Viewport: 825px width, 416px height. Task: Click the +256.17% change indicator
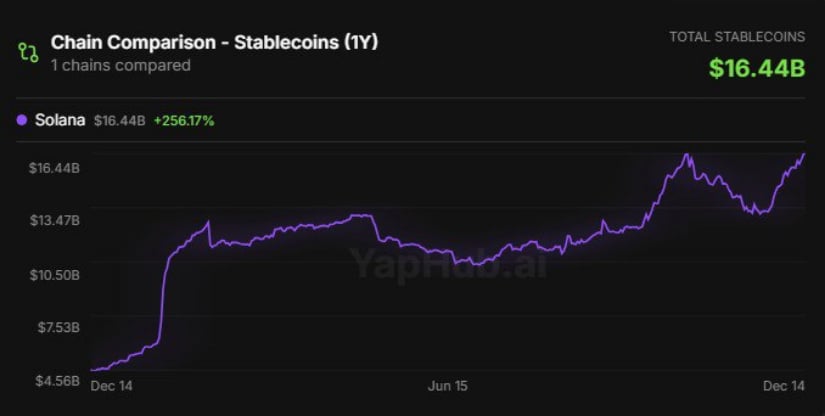pos(183,121)
